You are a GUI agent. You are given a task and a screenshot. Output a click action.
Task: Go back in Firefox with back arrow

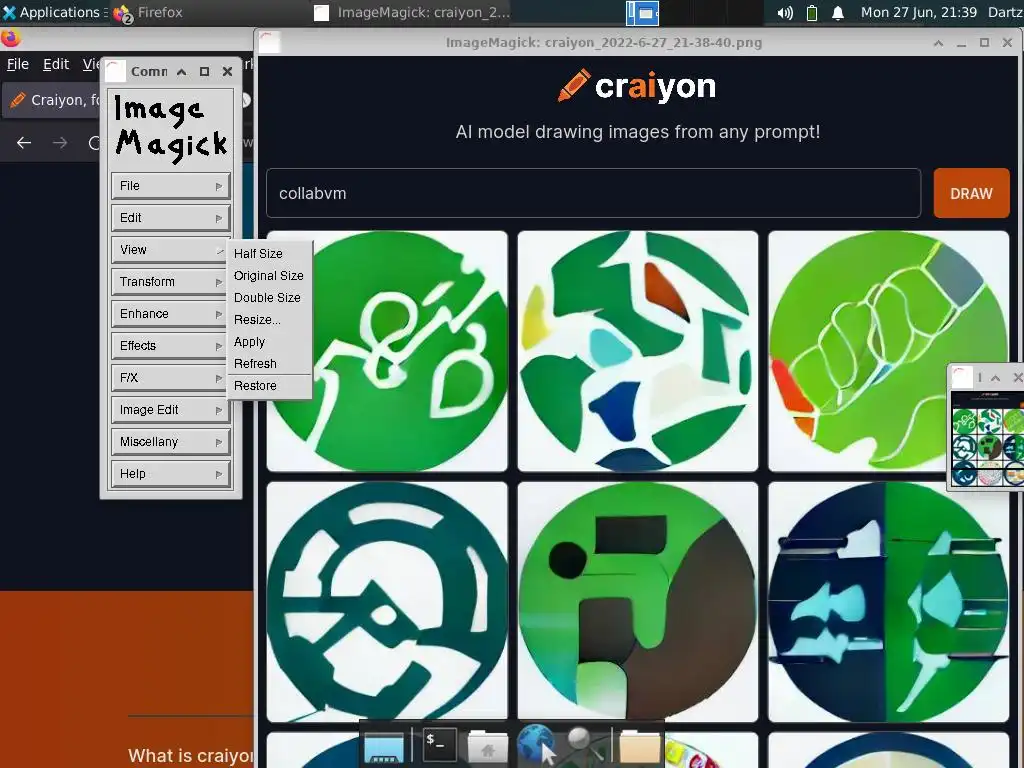[x=24, y=142]
